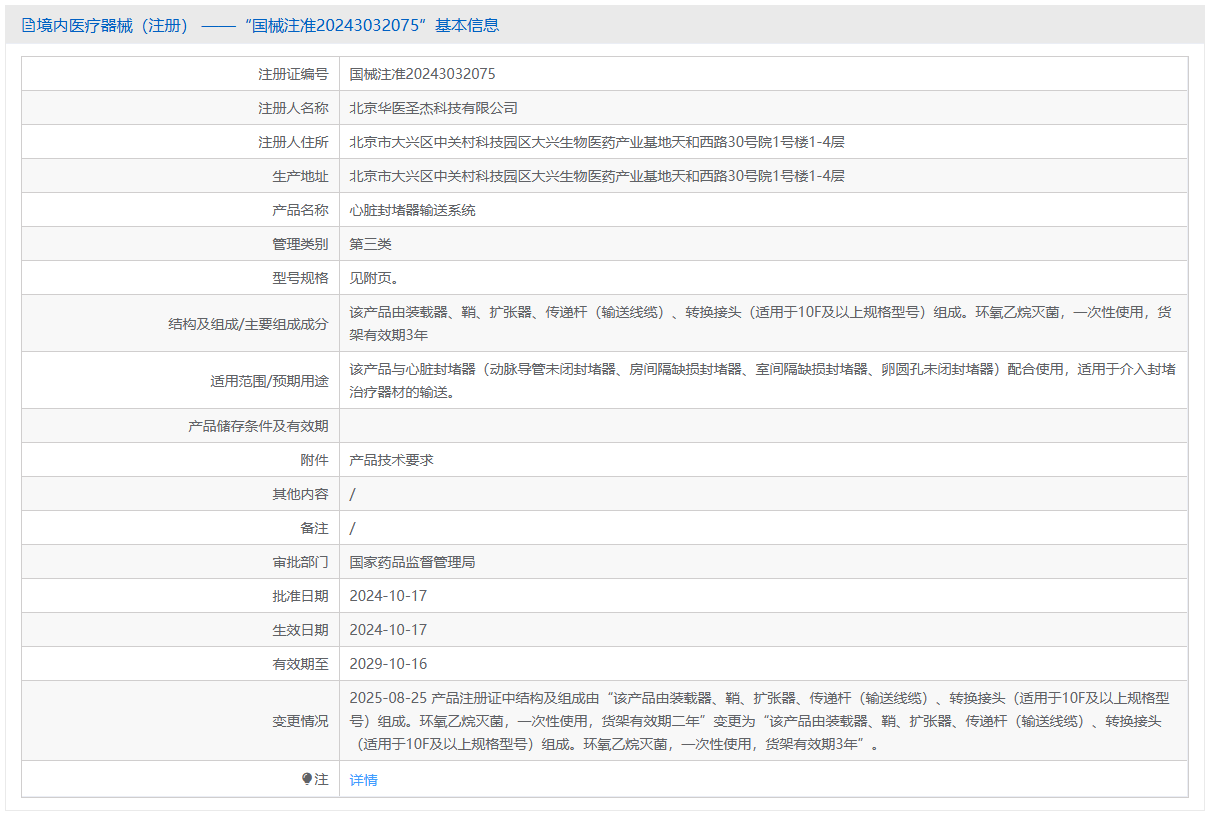Click the 备注 label
Viewport: 1212px width, 837px height.
point(314,528)
